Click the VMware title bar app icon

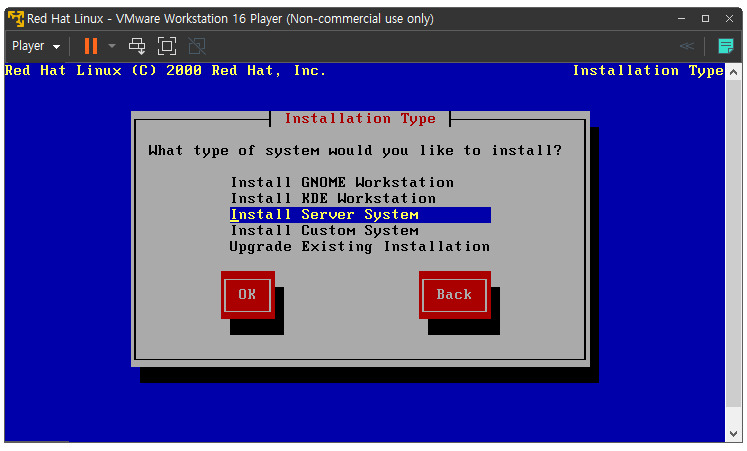coord(16,19)
